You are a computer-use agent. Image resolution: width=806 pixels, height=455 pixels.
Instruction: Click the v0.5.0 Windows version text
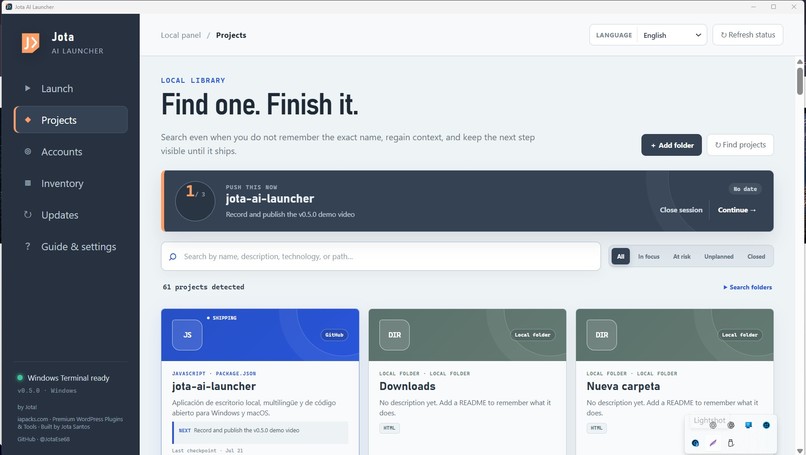(47, 391)
